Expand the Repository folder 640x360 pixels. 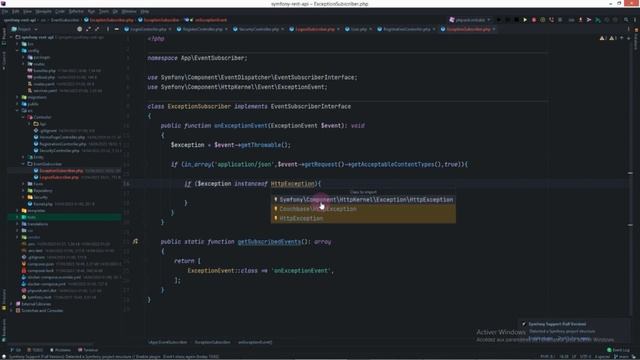pos(24,191)
